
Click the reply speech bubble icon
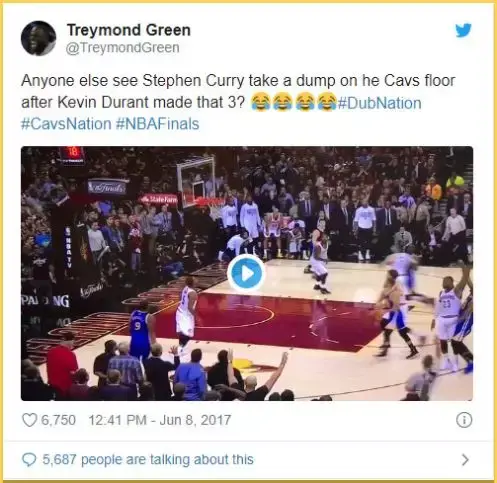(x=29, y=460)
